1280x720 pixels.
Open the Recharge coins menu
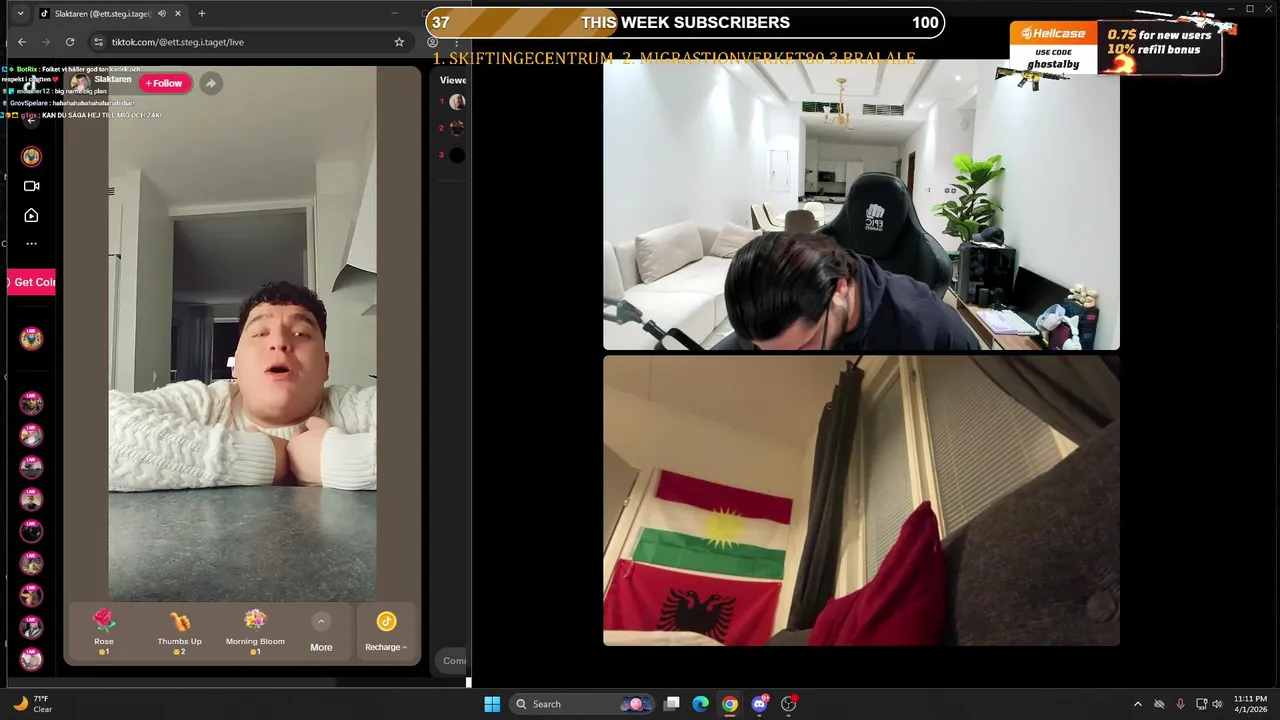pyautogui.click(x=386, y=632)
